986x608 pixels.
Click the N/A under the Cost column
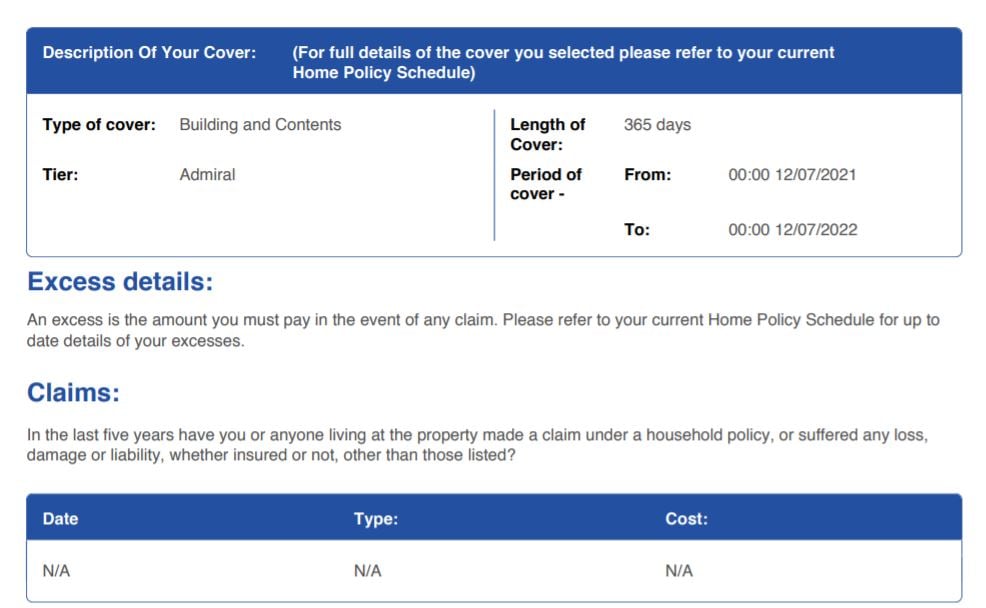679,571
